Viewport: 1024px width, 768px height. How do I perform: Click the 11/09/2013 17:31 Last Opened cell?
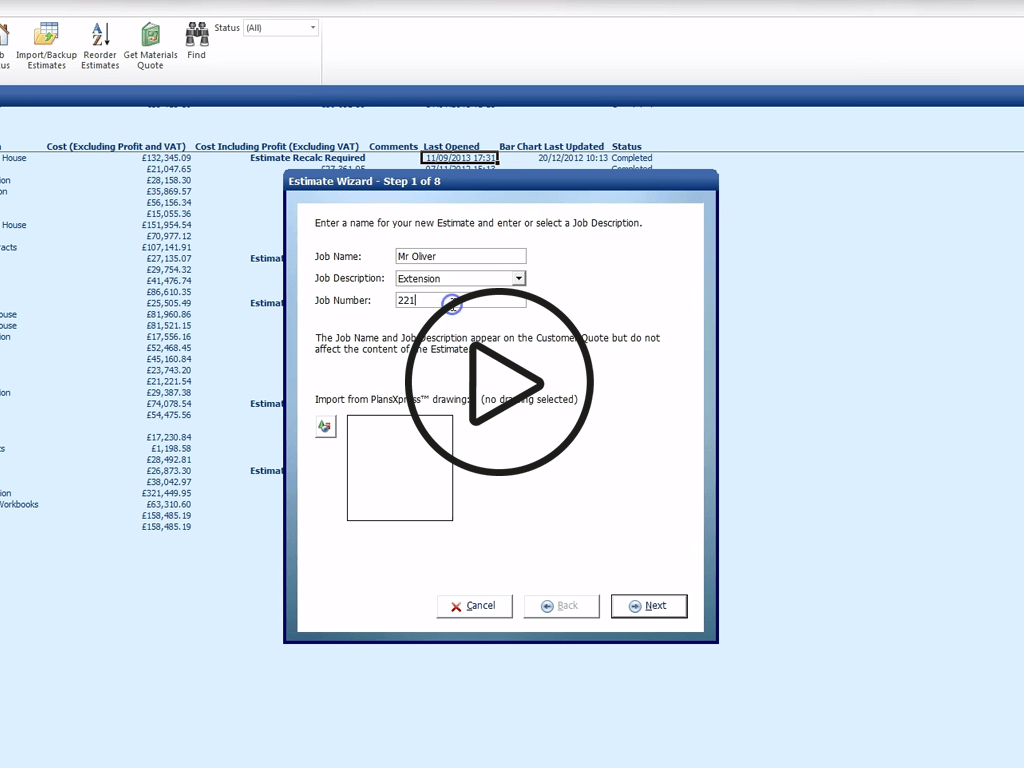pyautogui.click(x=460, y=158)
